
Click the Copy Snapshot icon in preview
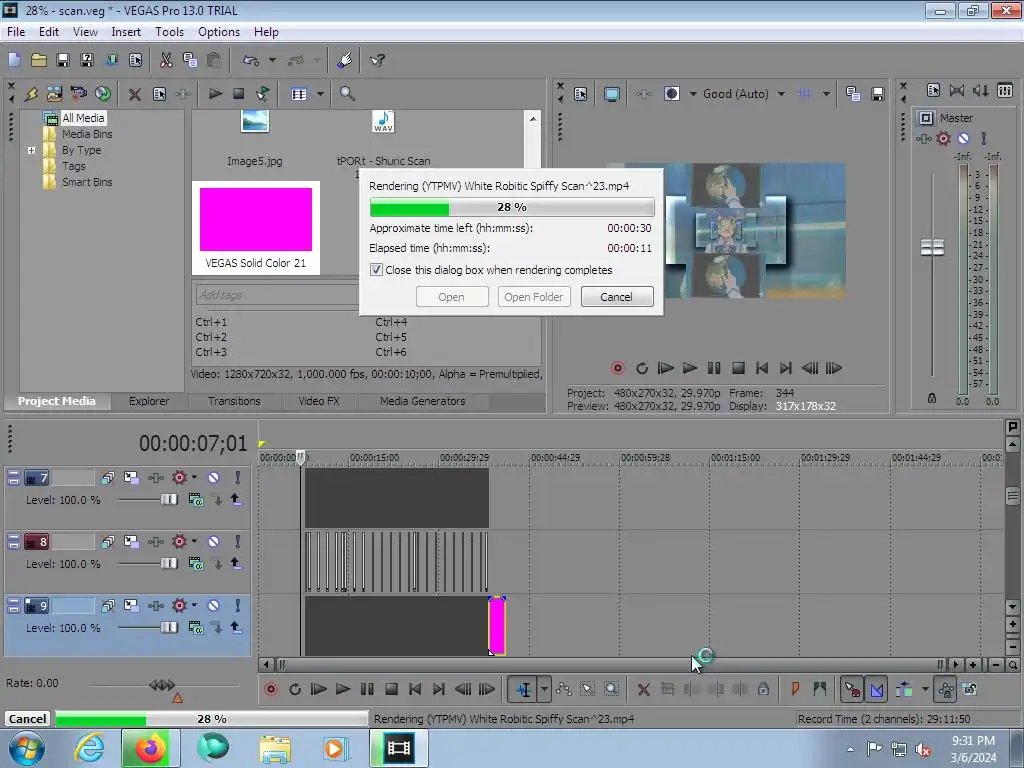(852, 94)
